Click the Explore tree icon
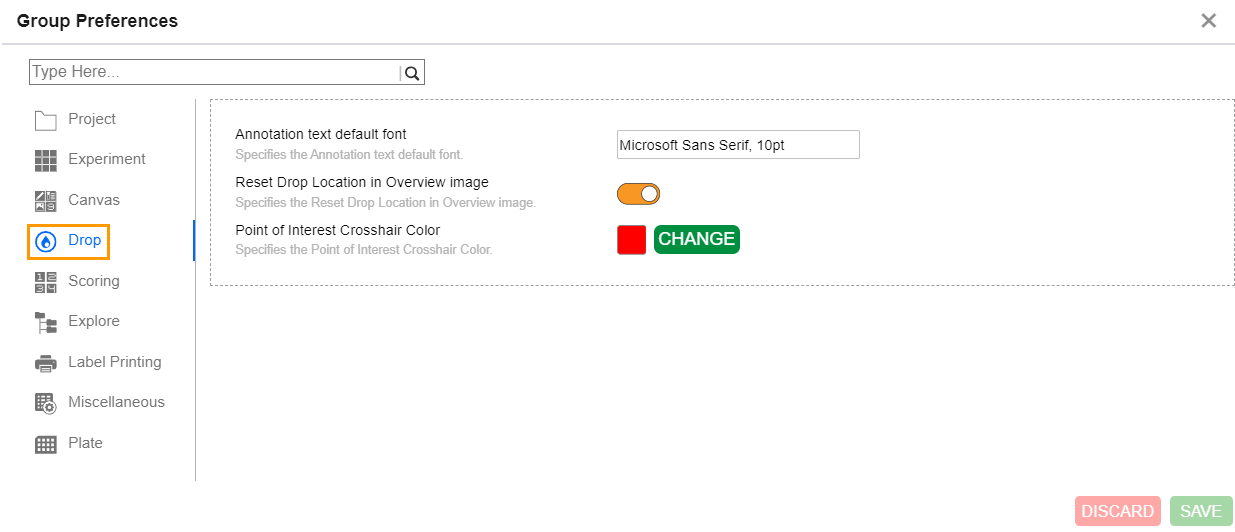 (46, 322)
